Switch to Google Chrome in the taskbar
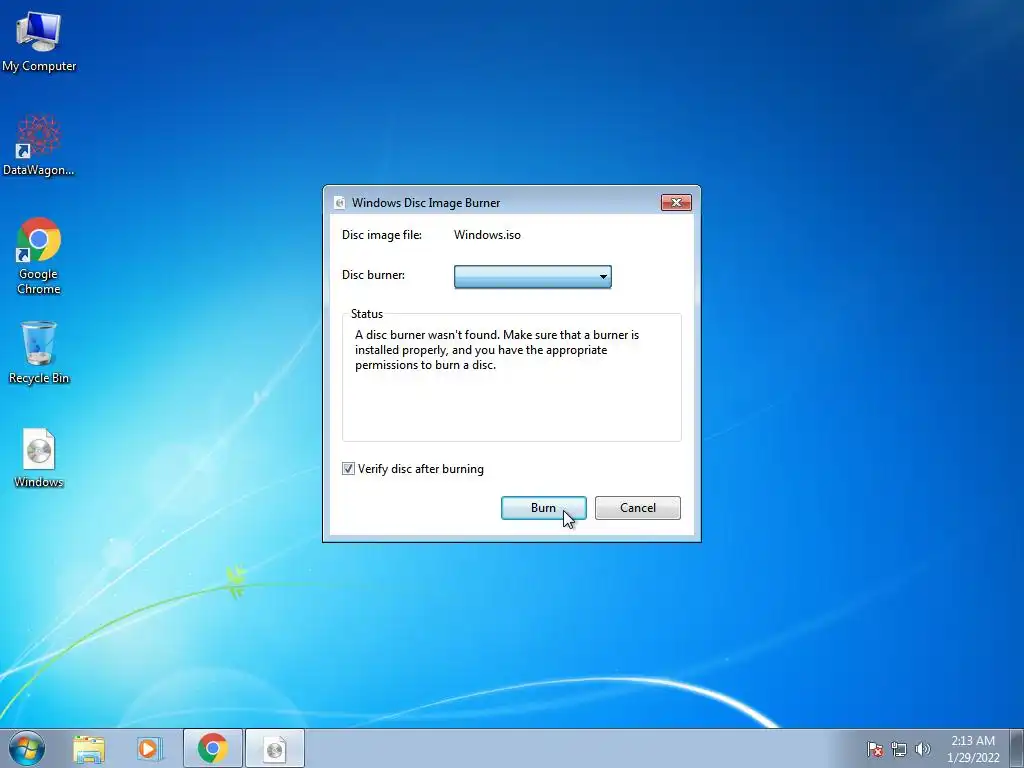 (x=213, y=748)
